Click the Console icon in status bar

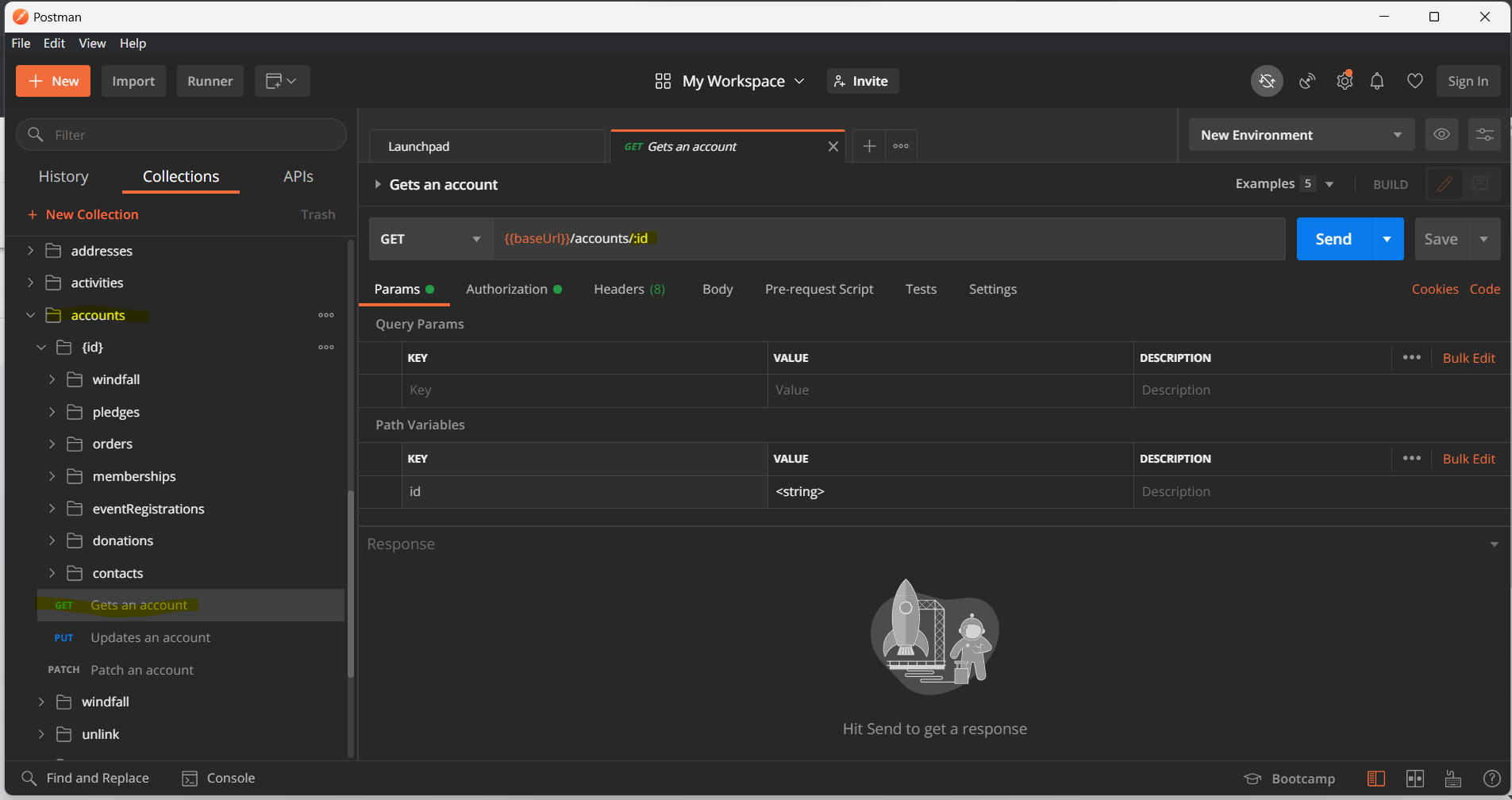coord(190,779)
